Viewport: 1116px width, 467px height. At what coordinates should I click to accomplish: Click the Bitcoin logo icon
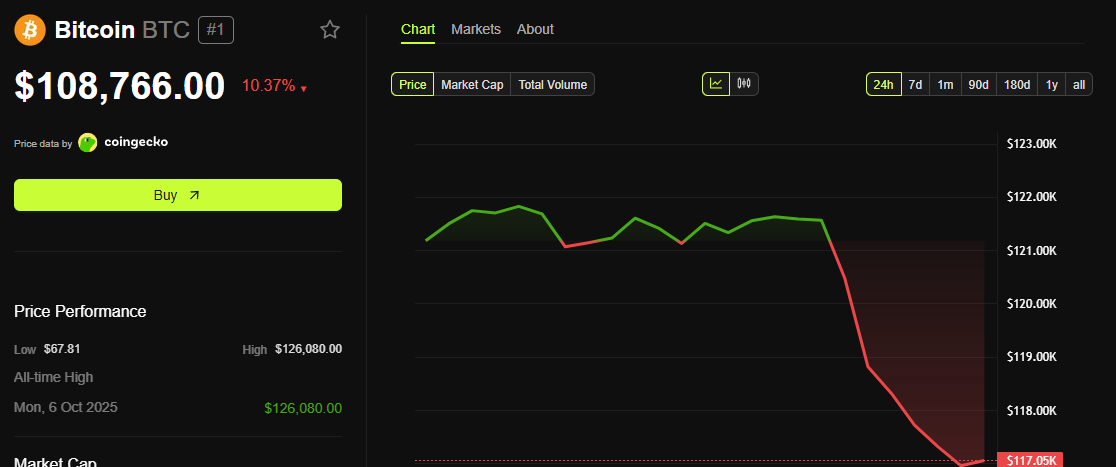tap(30, 30)
